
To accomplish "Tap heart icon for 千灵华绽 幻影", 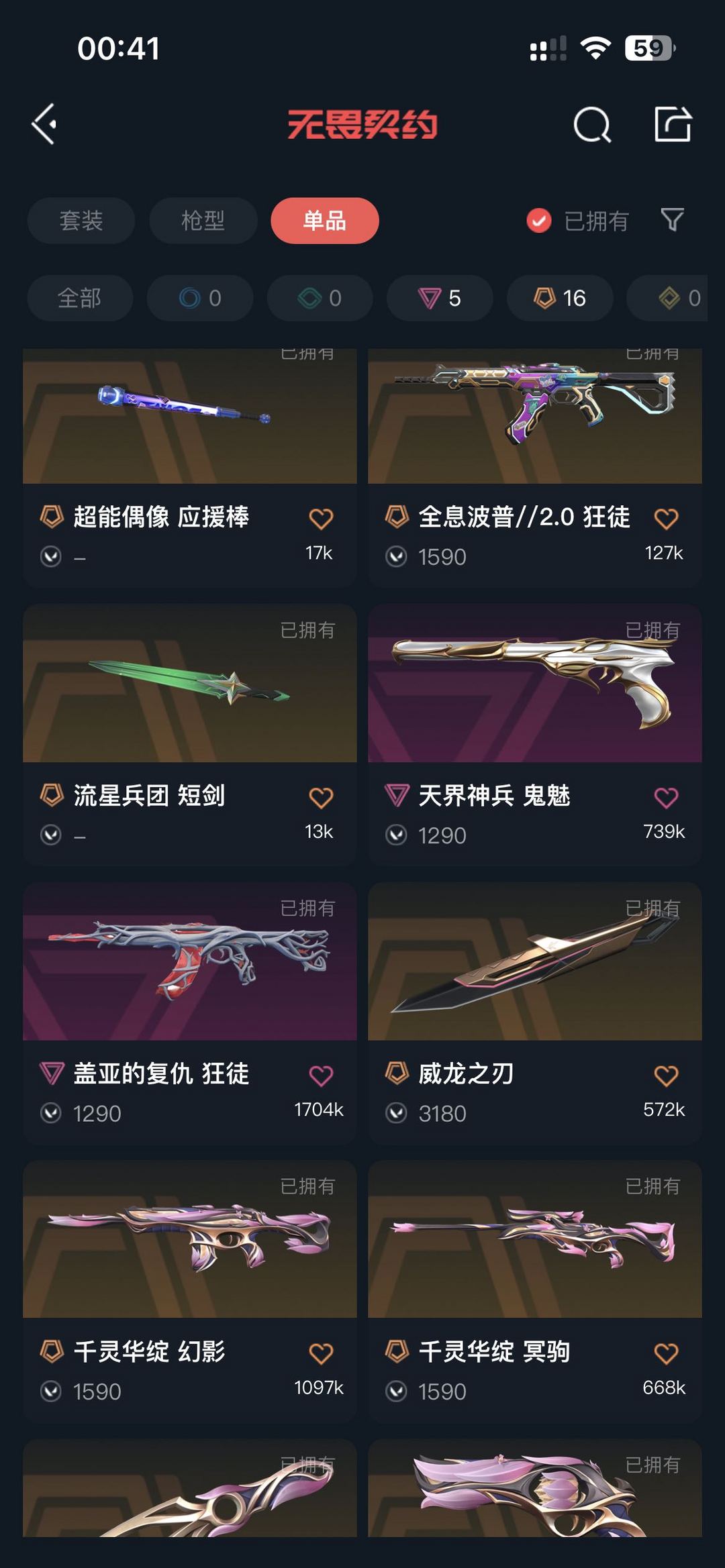I will pos(321,1353).
